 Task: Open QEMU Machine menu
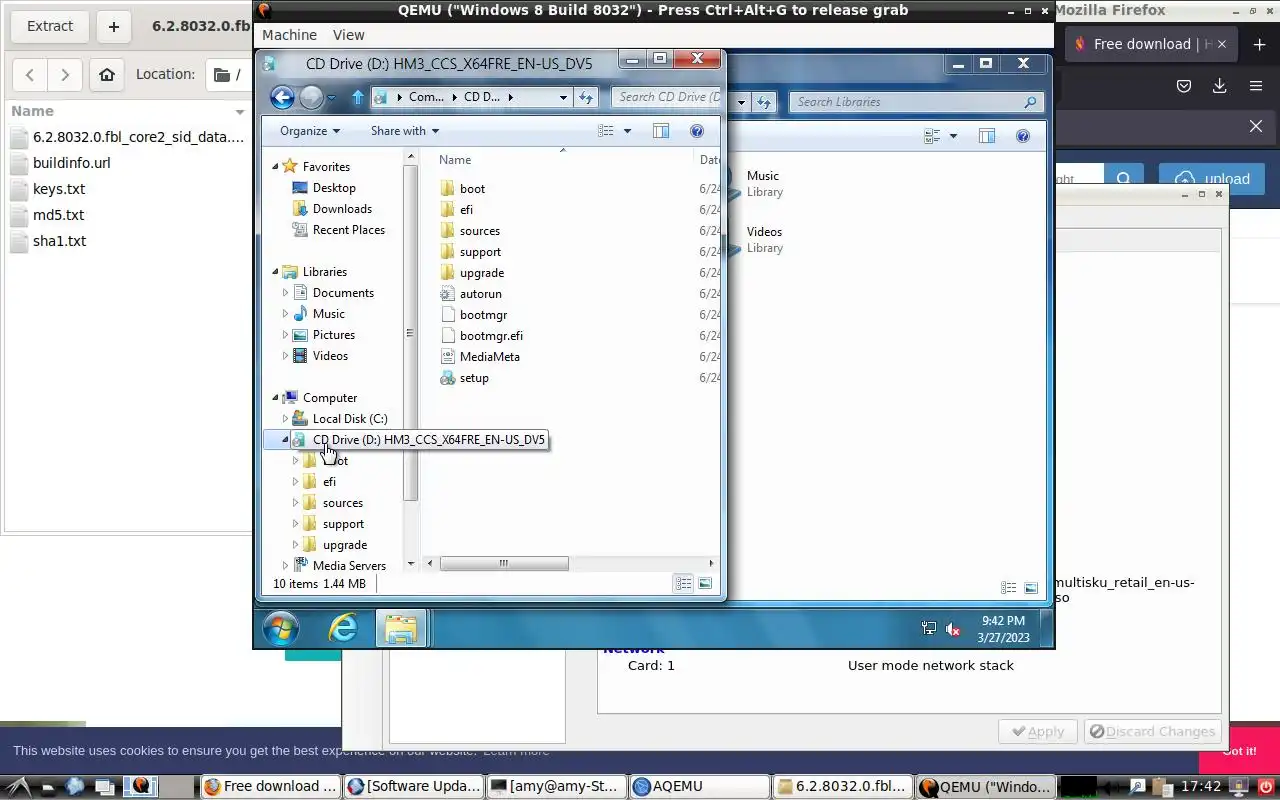289,35
